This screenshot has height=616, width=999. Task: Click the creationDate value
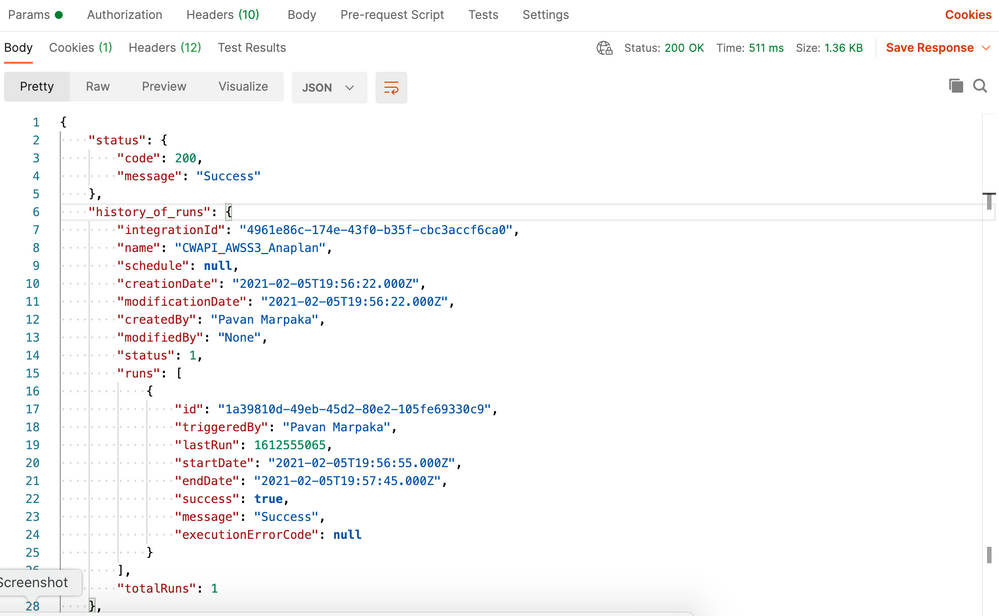pyautogui.click(x=325, y=283)
